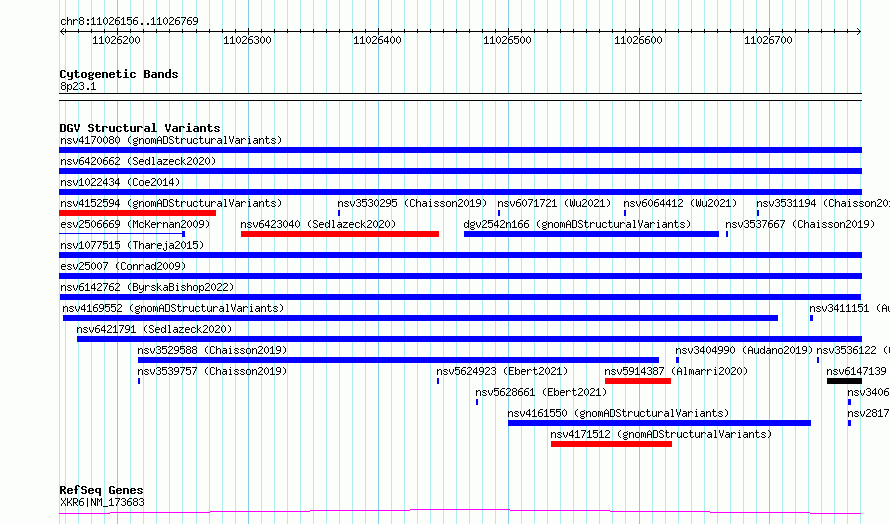Open nsv3531194 Chaisson variant label
The width and height of the screenshot is (890, 524).
tap(822, 203)
